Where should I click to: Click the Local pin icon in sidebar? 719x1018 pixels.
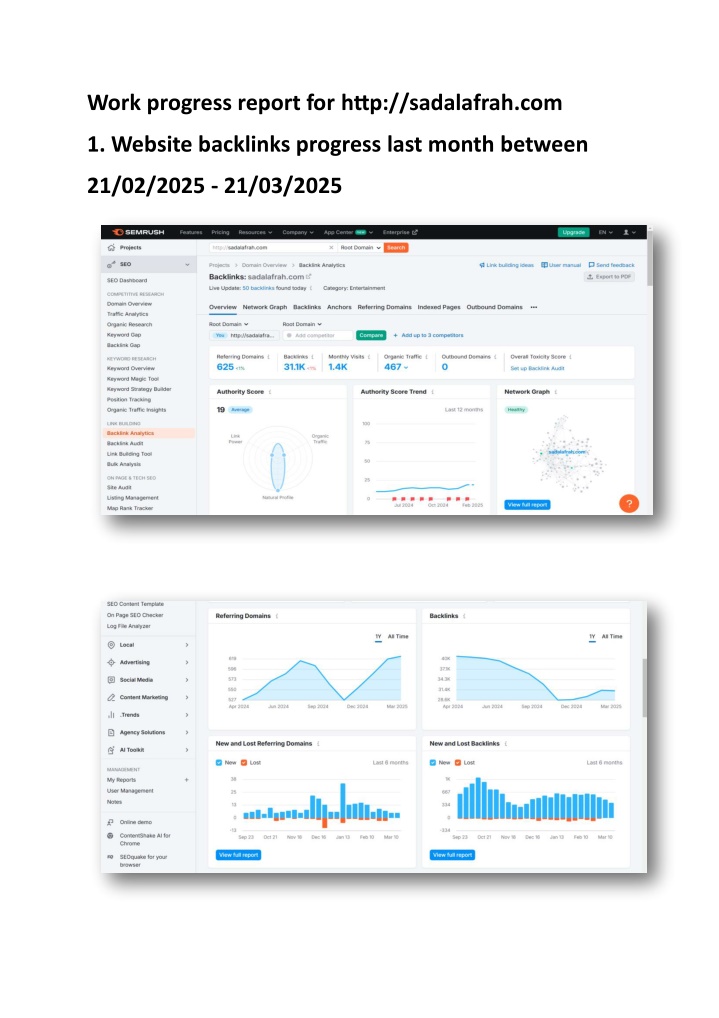pyautogui.click(x=111, y=645)
